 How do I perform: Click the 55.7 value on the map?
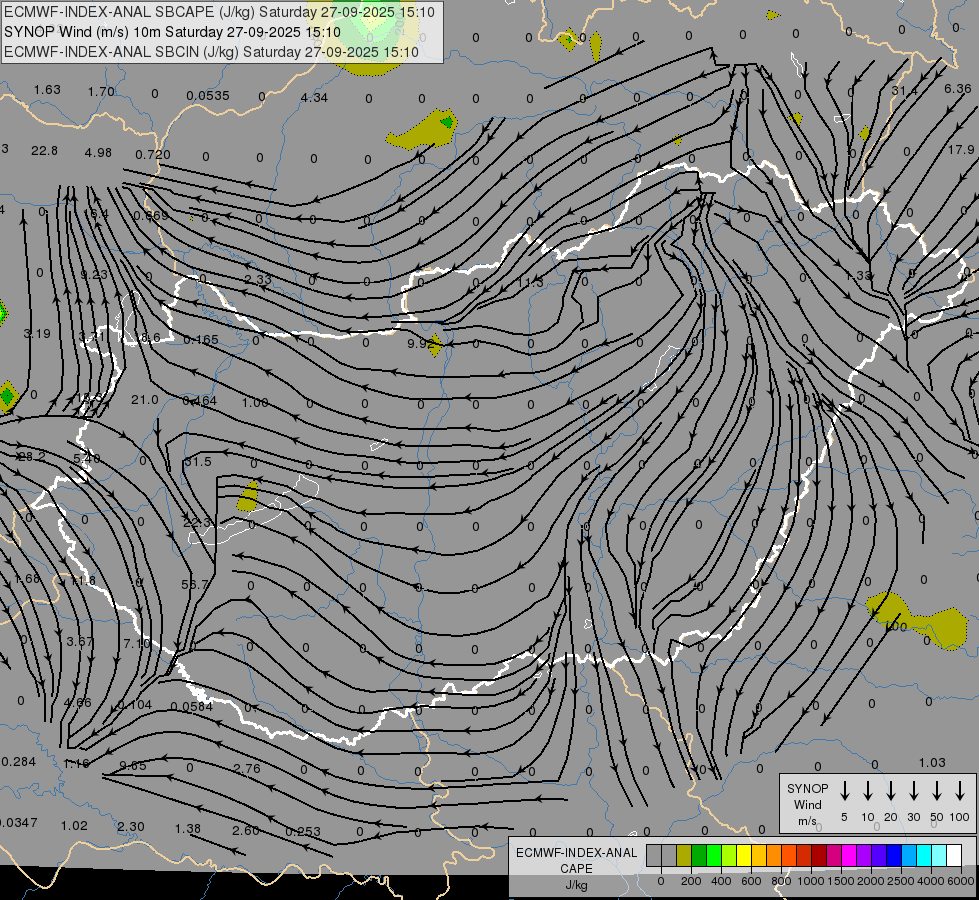tap(195, 585)
